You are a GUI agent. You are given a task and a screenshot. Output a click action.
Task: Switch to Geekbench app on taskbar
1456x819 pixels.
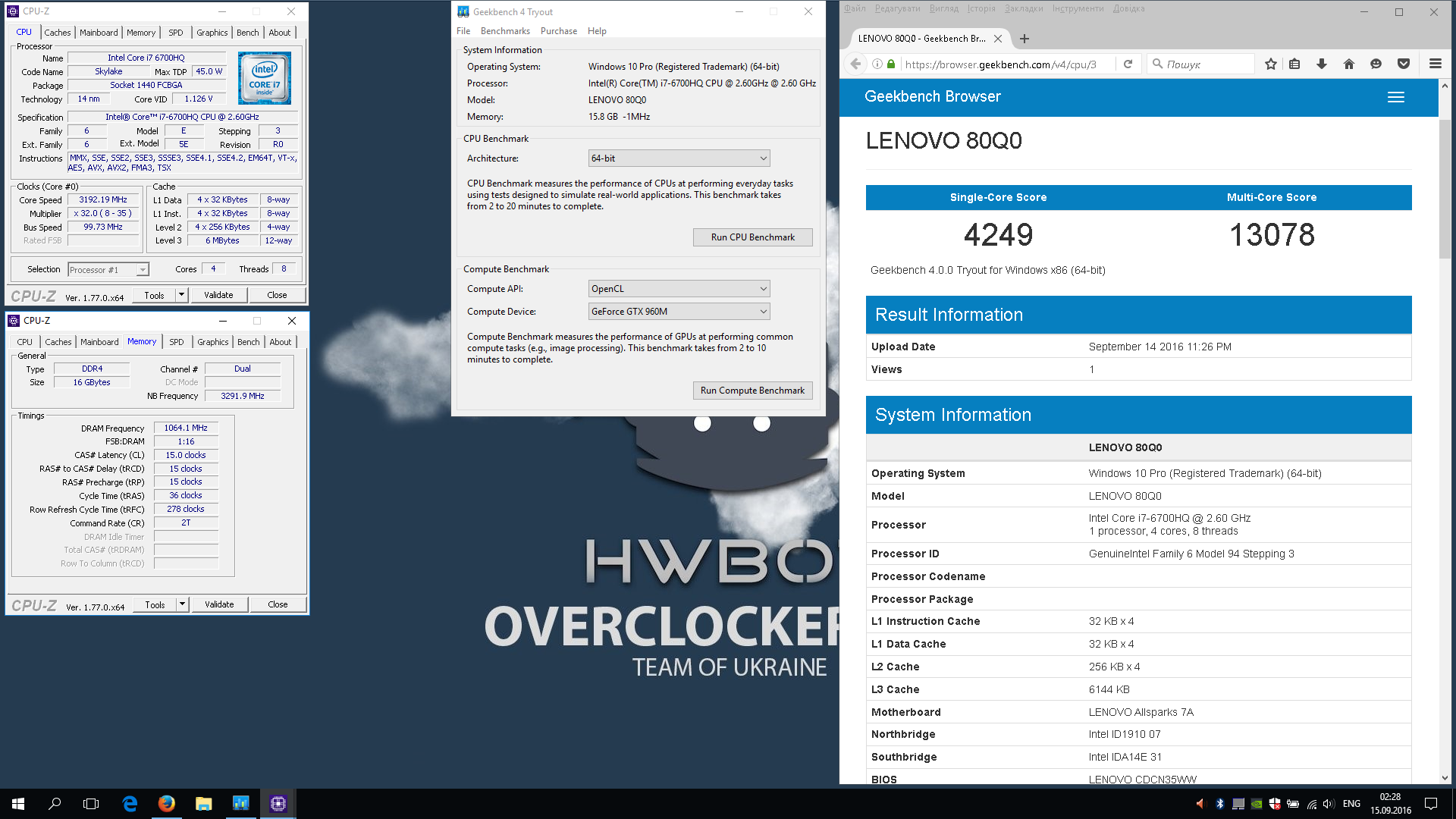pos(241,804)
